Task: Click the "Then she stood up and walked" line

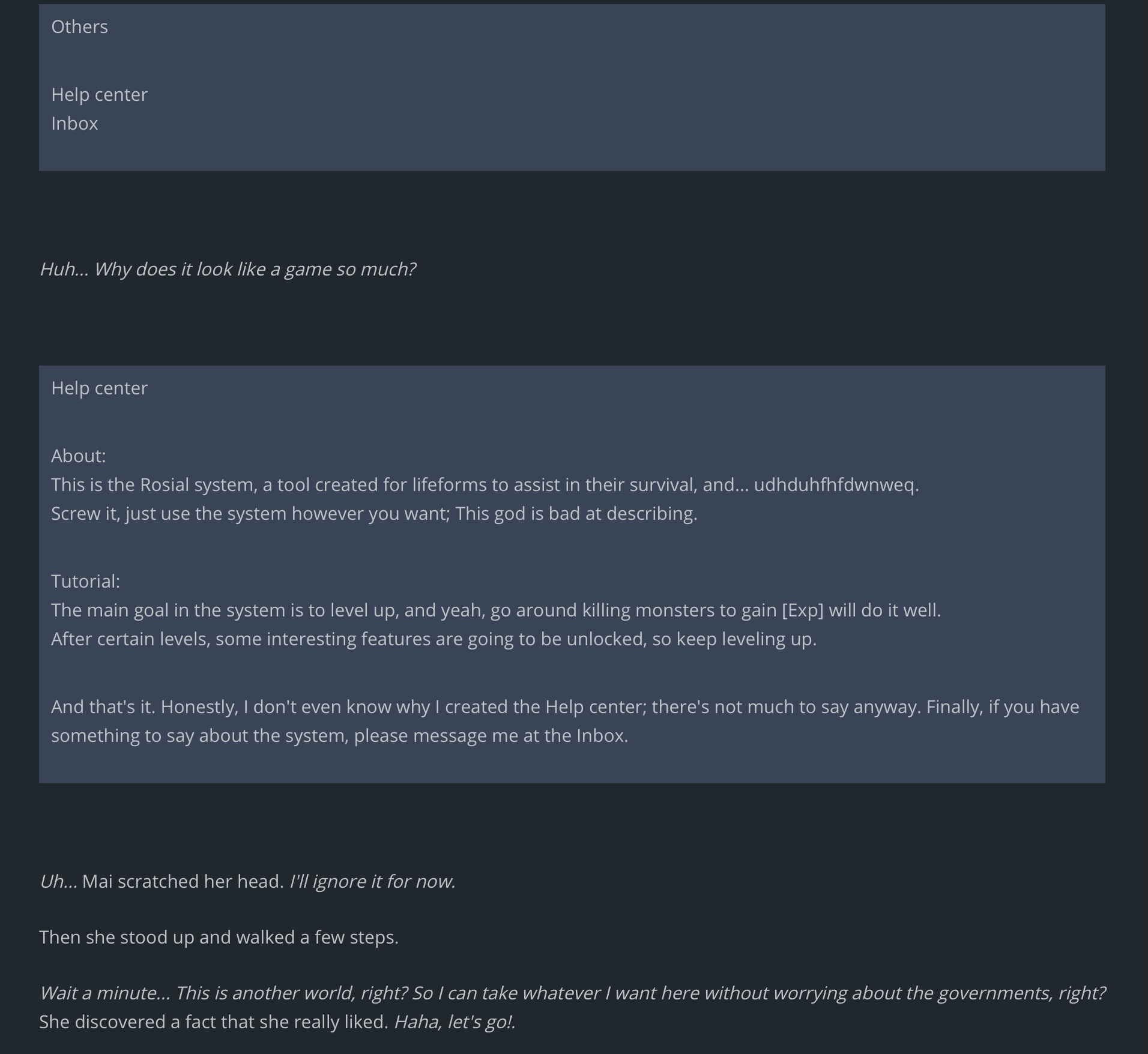Action: (219, 938)
